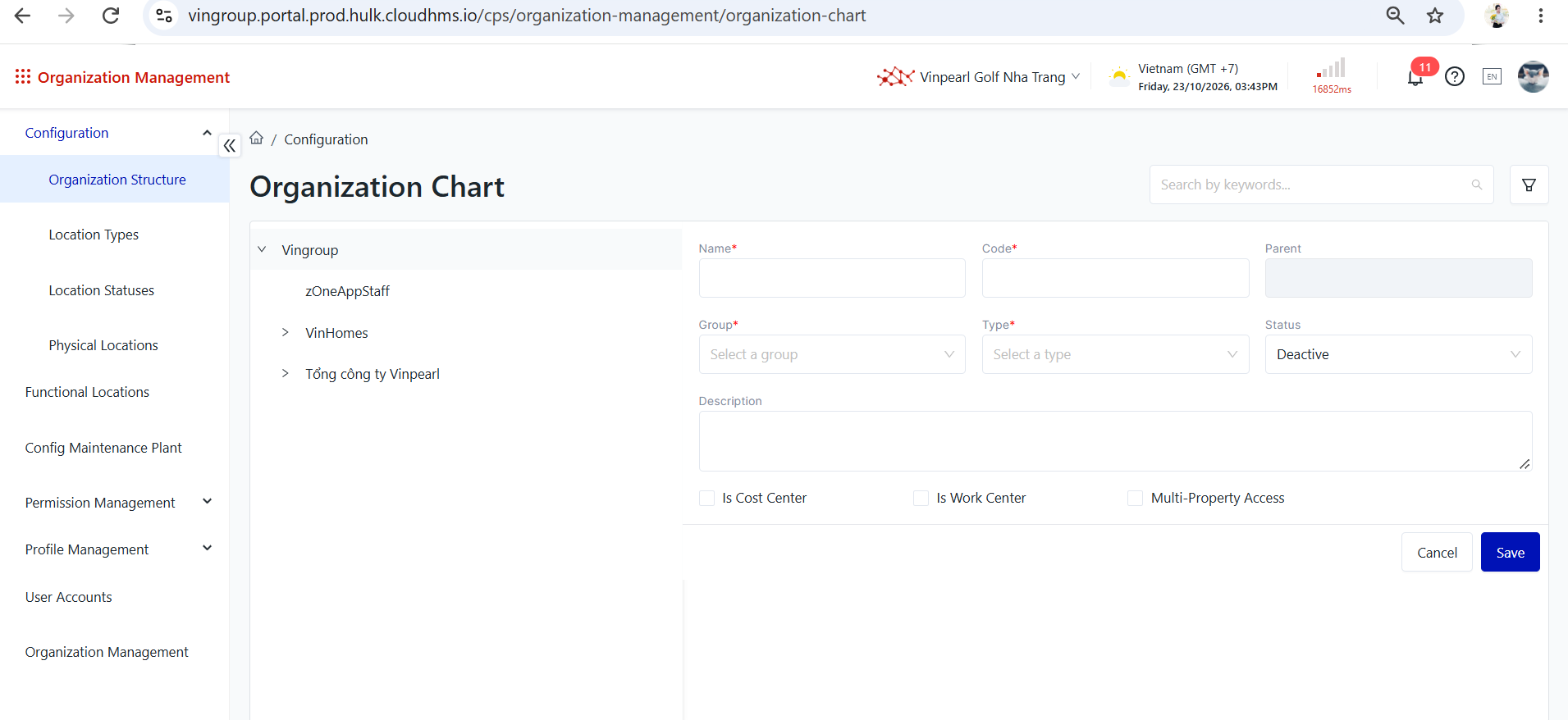Viewport: 1568px width, 720px height.
Task: Click the search magnifier in the keyword box
Action: click(x=1477, y=185)
